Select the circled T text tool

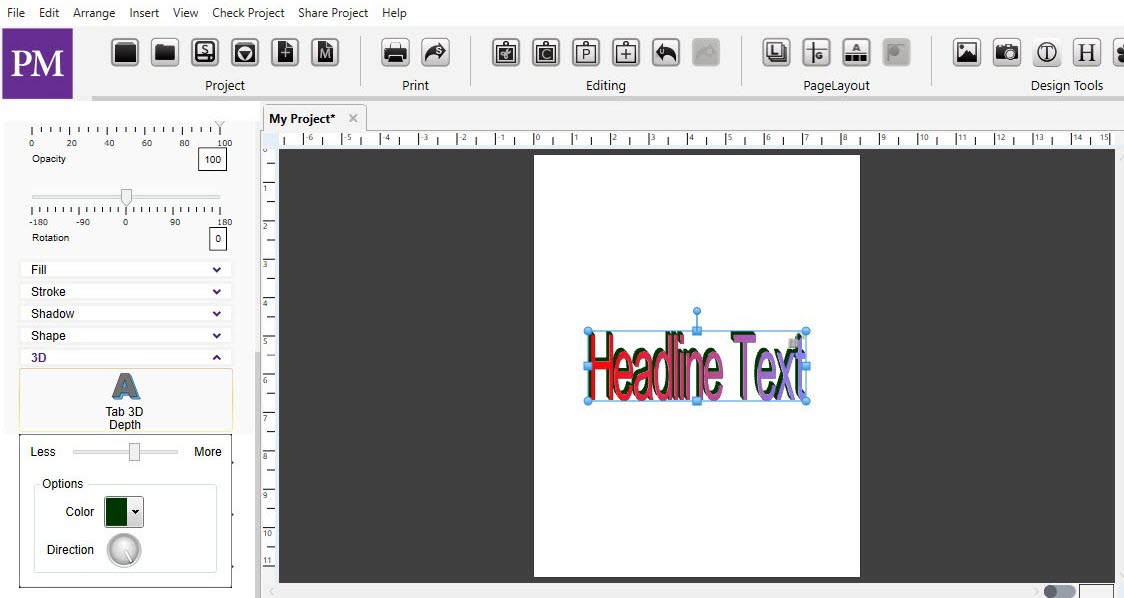tap(1047, 53)
